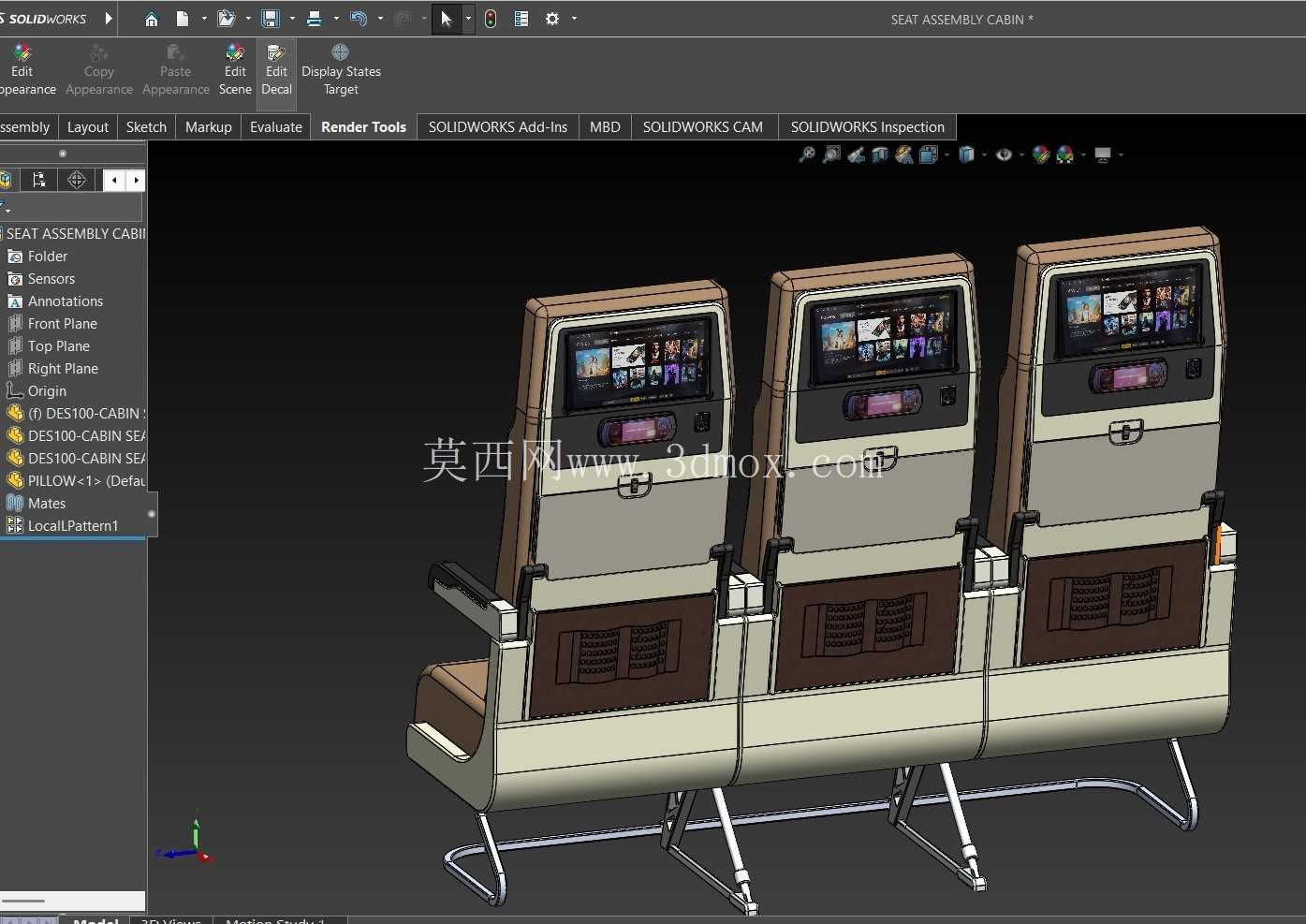Toggle the DisplayManager crosshair tab icon
This screenshot has width=1306, height=924.
tap(78, 180)
